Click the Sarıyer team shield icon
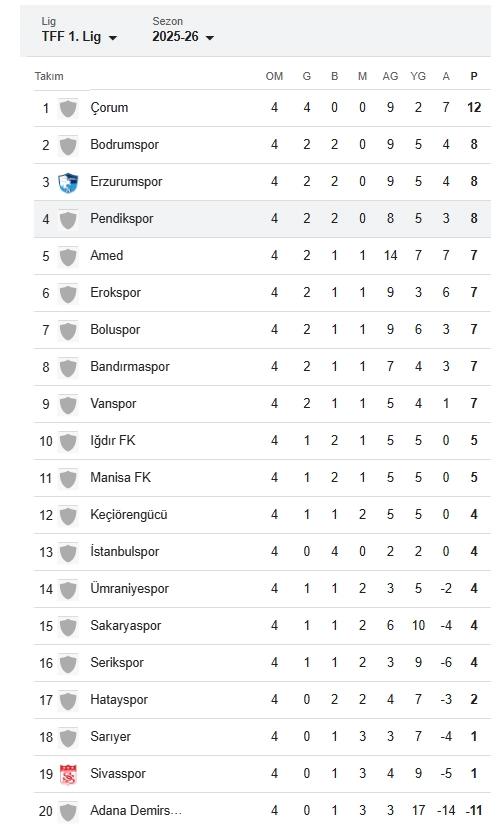 coord(68,737)
